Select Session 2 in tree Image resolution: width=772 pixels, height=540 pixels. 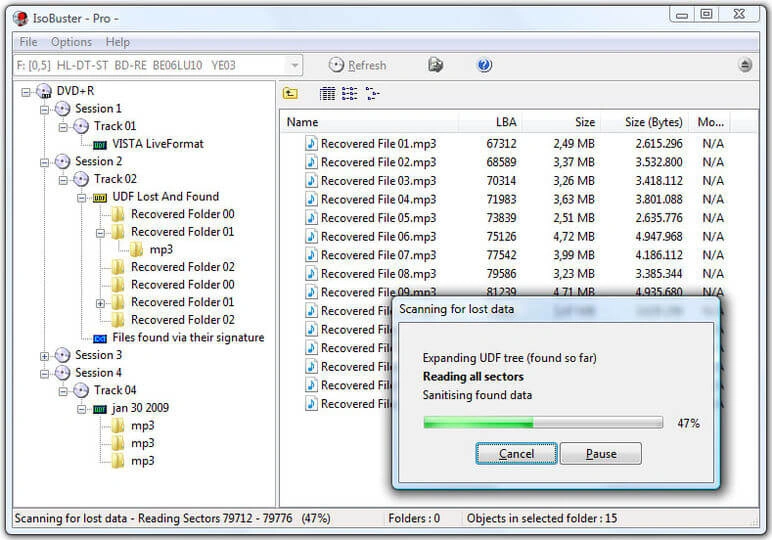pos(98,161)
